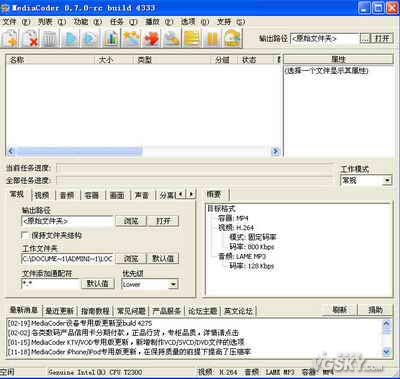This screenshot has width=400, height=379.
Task: Click the 大小 column header
Action: pyautogui.click(x=114, y=60)
